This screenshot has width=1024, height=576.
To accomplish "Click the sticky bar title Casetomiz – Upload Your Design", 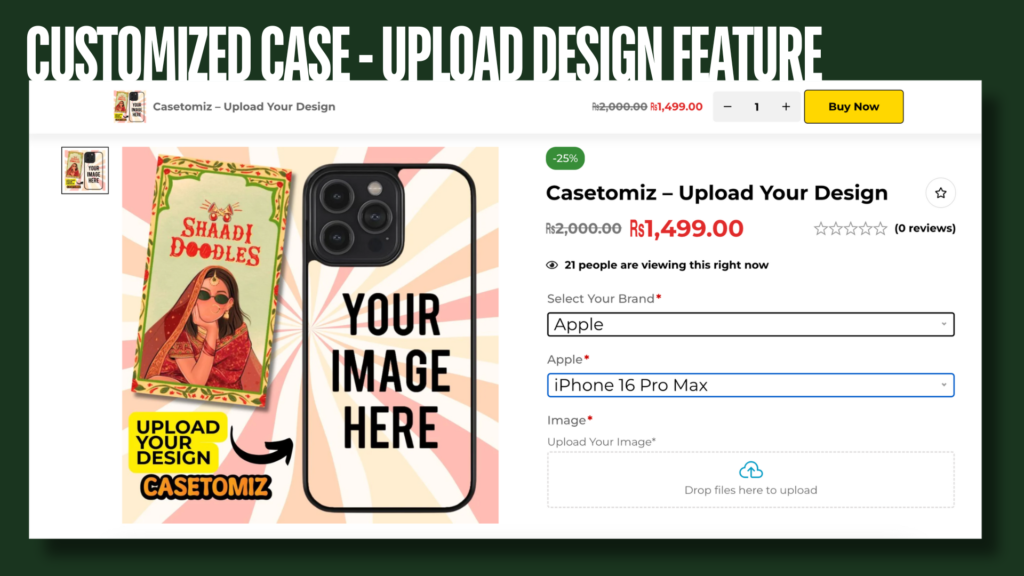I will click(x=244, y=106).
